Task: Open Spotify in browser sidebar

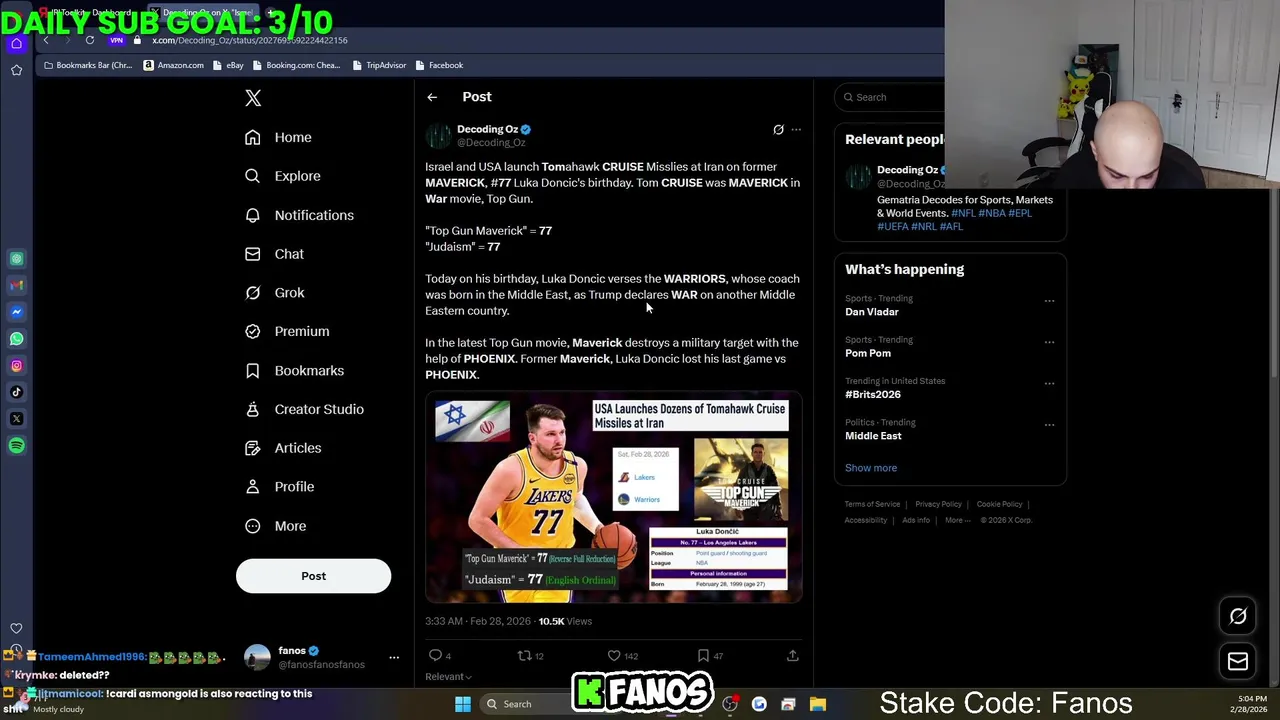Action: (16, 446)
